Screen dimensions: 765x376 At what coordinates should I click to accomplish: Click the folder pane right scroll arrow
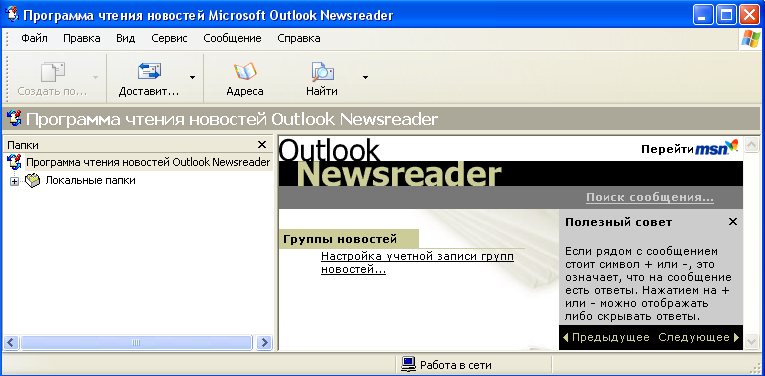(264, 342)
